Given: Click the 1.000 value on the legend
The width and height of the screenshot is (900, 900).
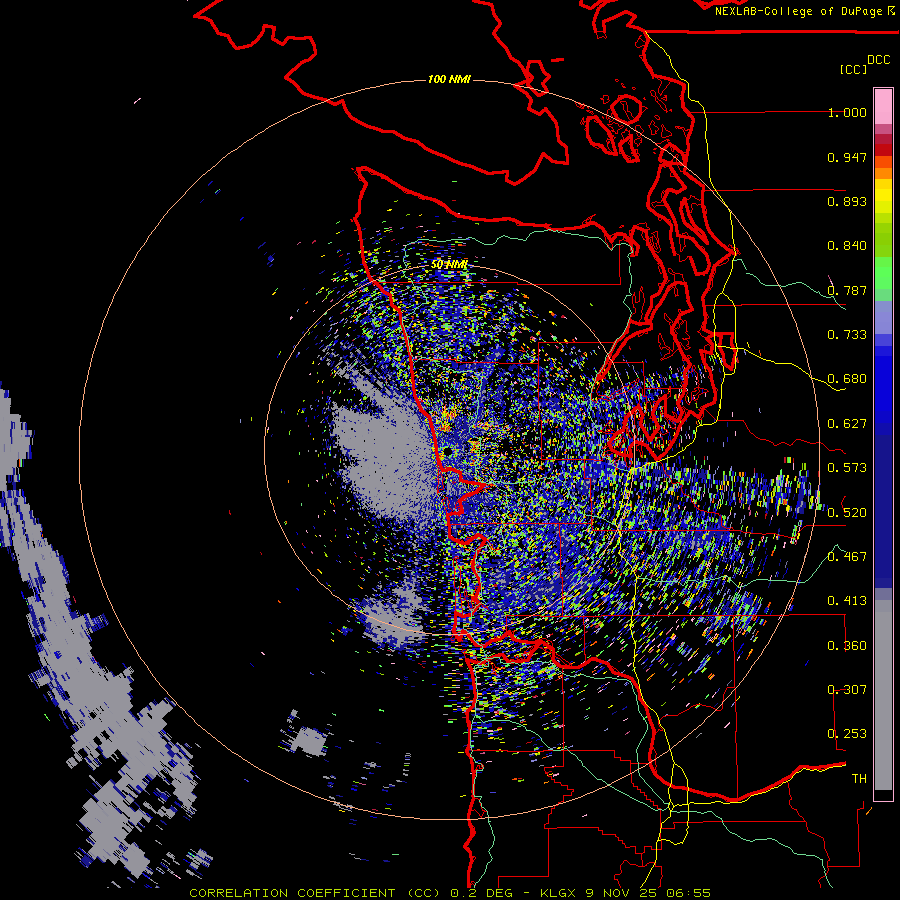Looking at the screenshot, I should tap(847, 112).
